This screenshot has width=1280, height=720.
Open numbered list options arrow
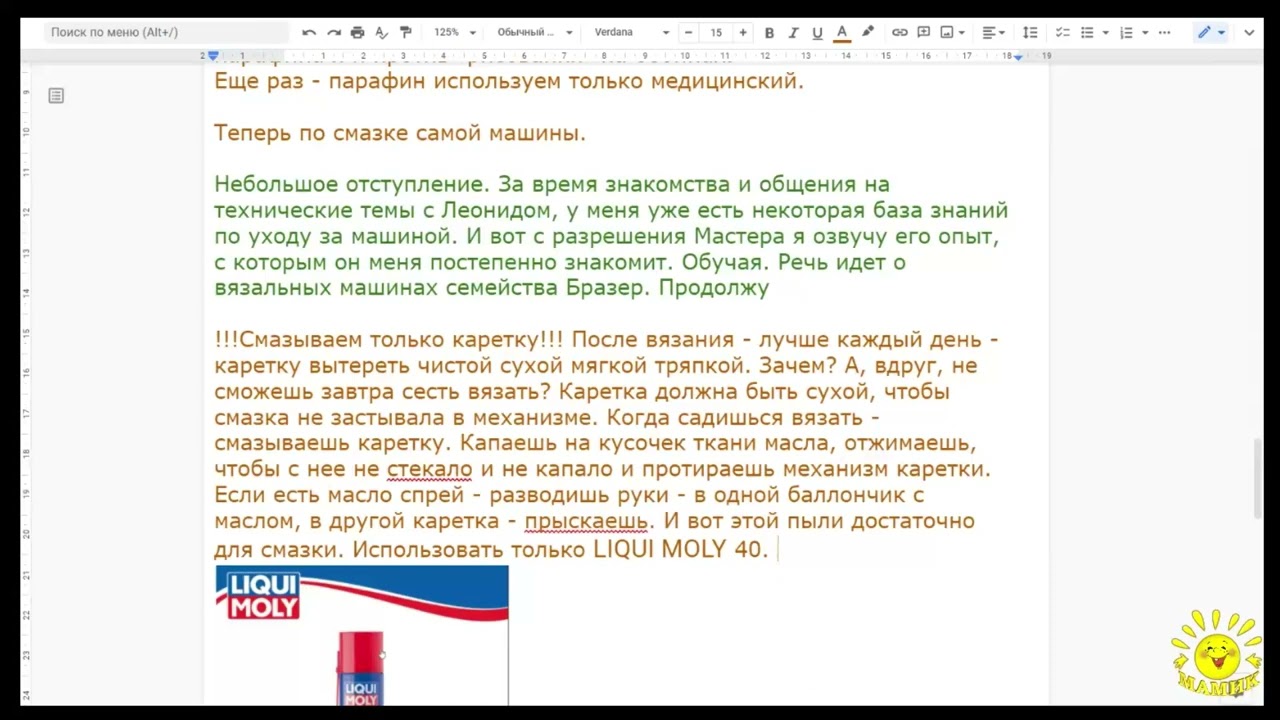point(1144,32)
